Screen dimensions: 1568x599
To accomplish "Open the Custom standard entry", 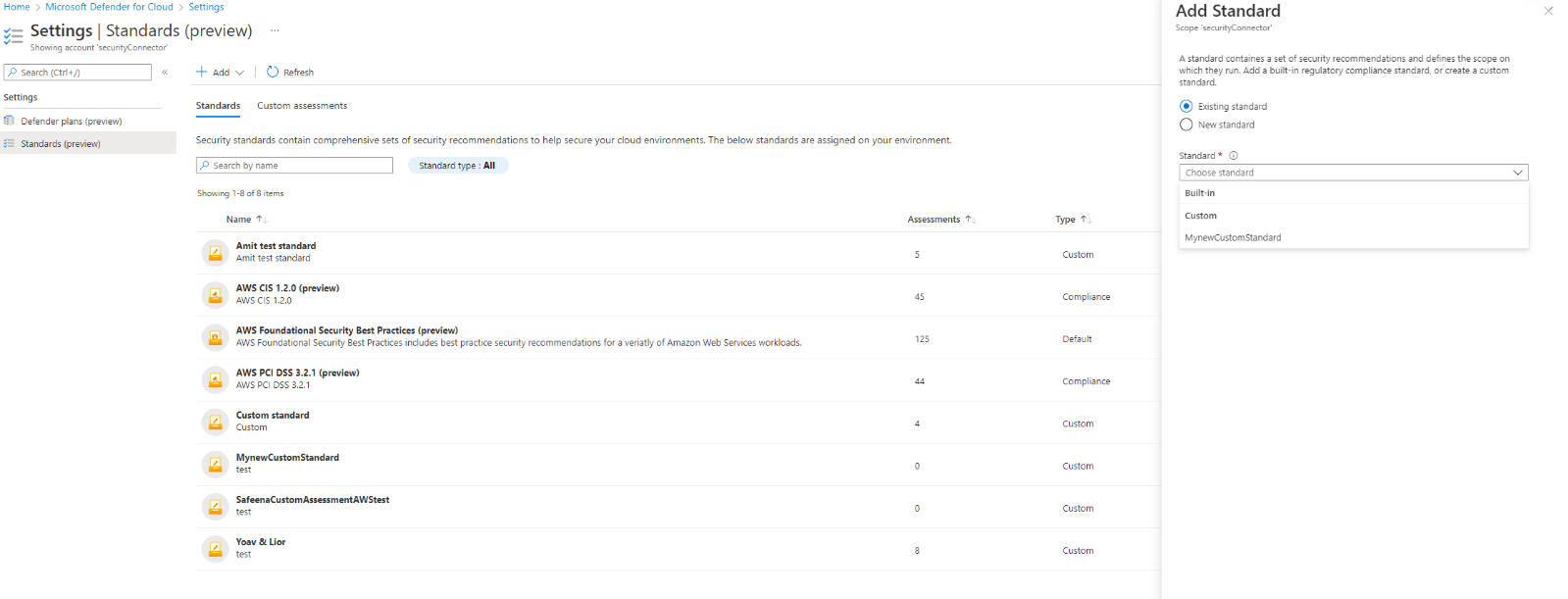I will pyautogui.click(x=273, y=415).
